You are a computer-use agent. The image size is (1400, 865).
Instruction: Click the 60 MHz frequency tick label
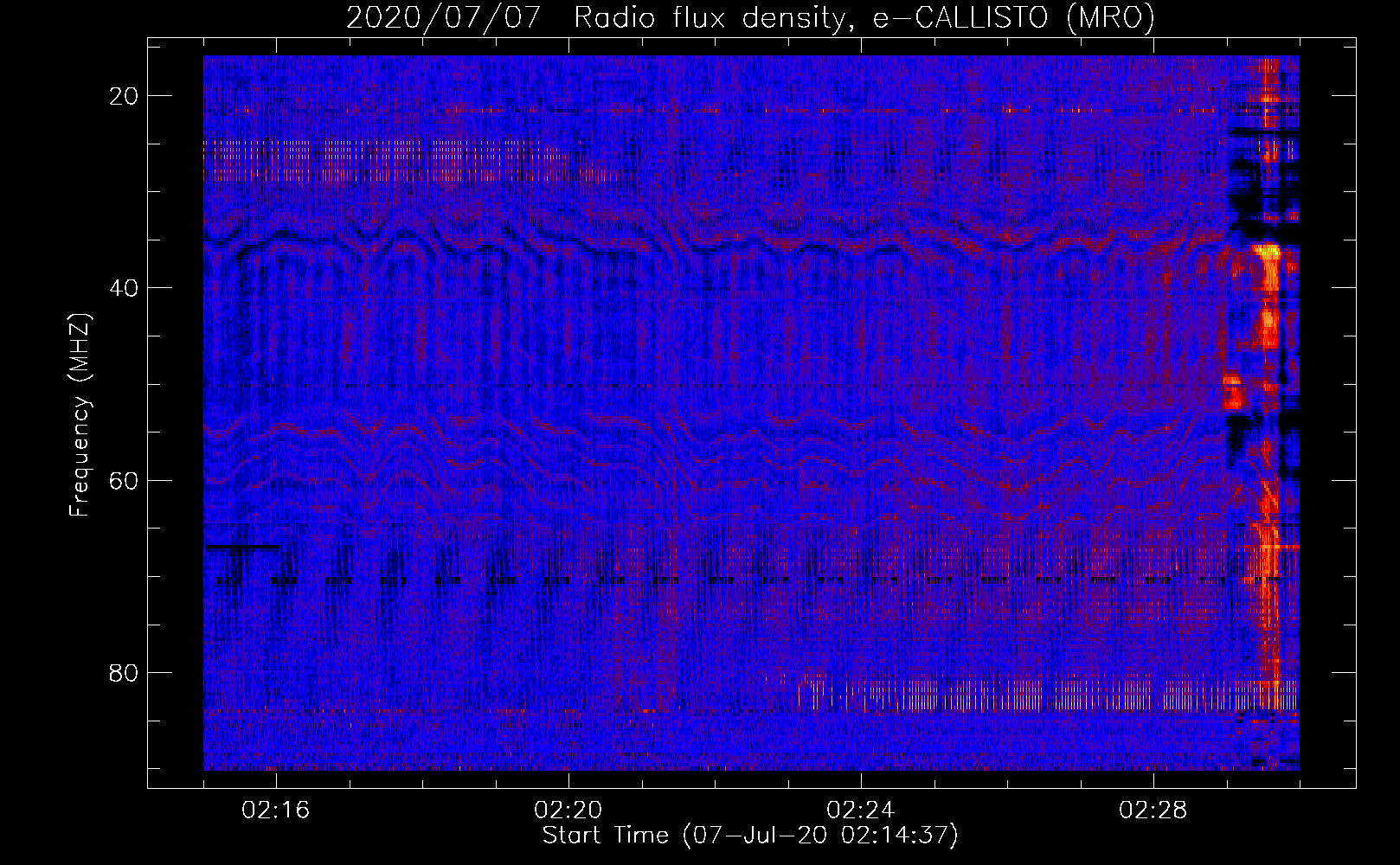coord(125,480)
